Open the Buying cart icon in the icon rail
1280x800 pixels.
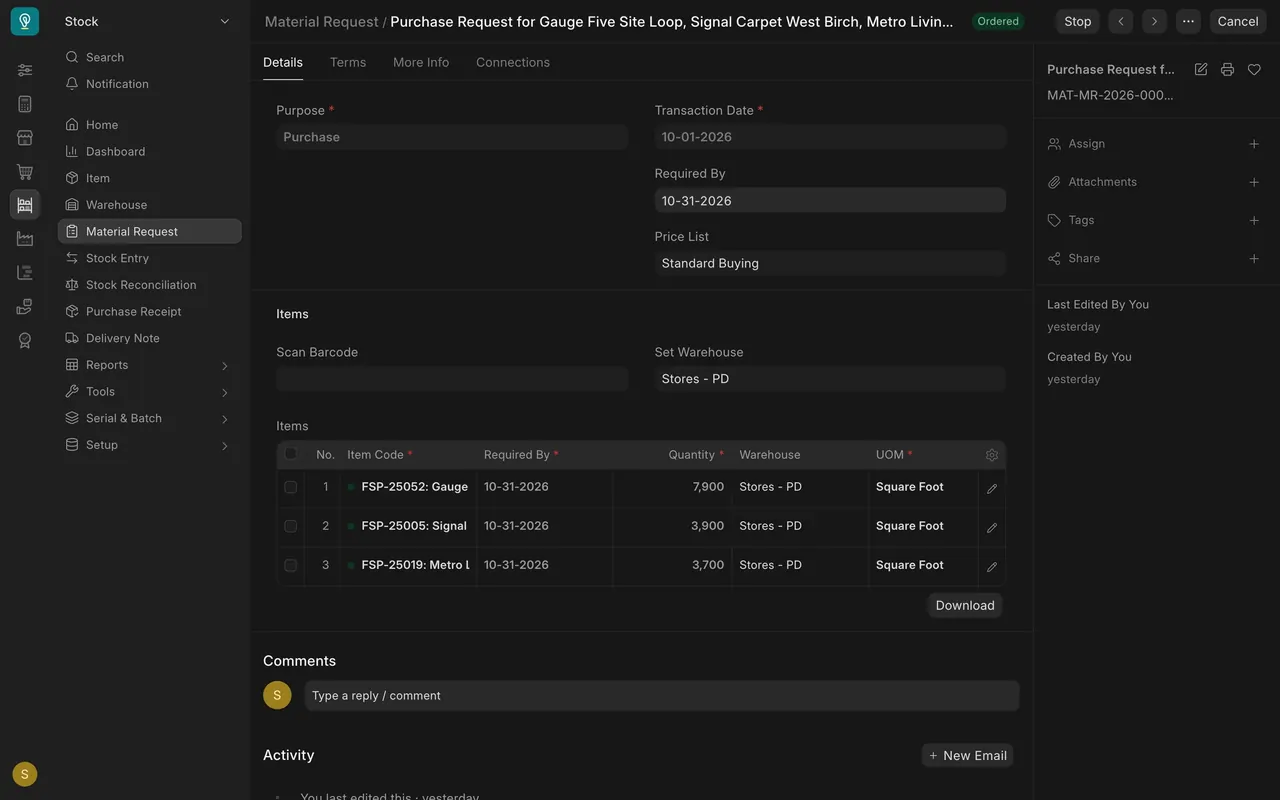(25, 172)
